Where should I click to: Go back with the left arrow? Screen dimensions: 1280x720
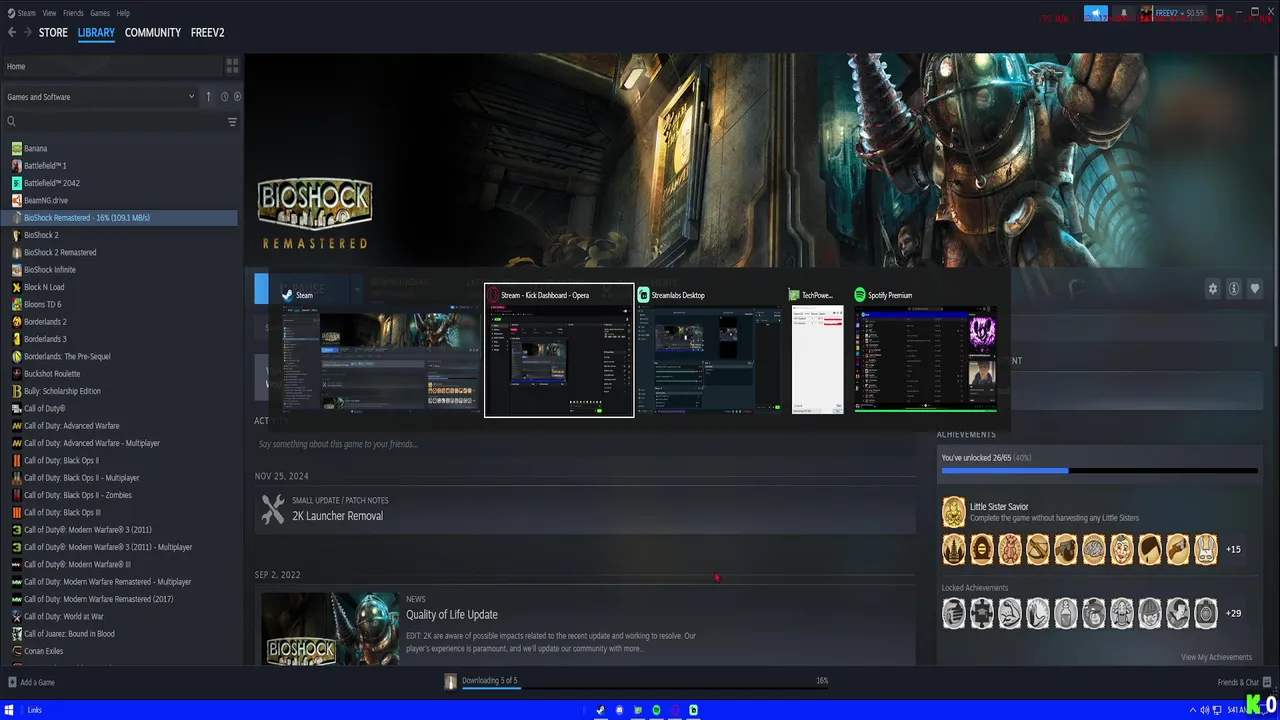(12, 32)
